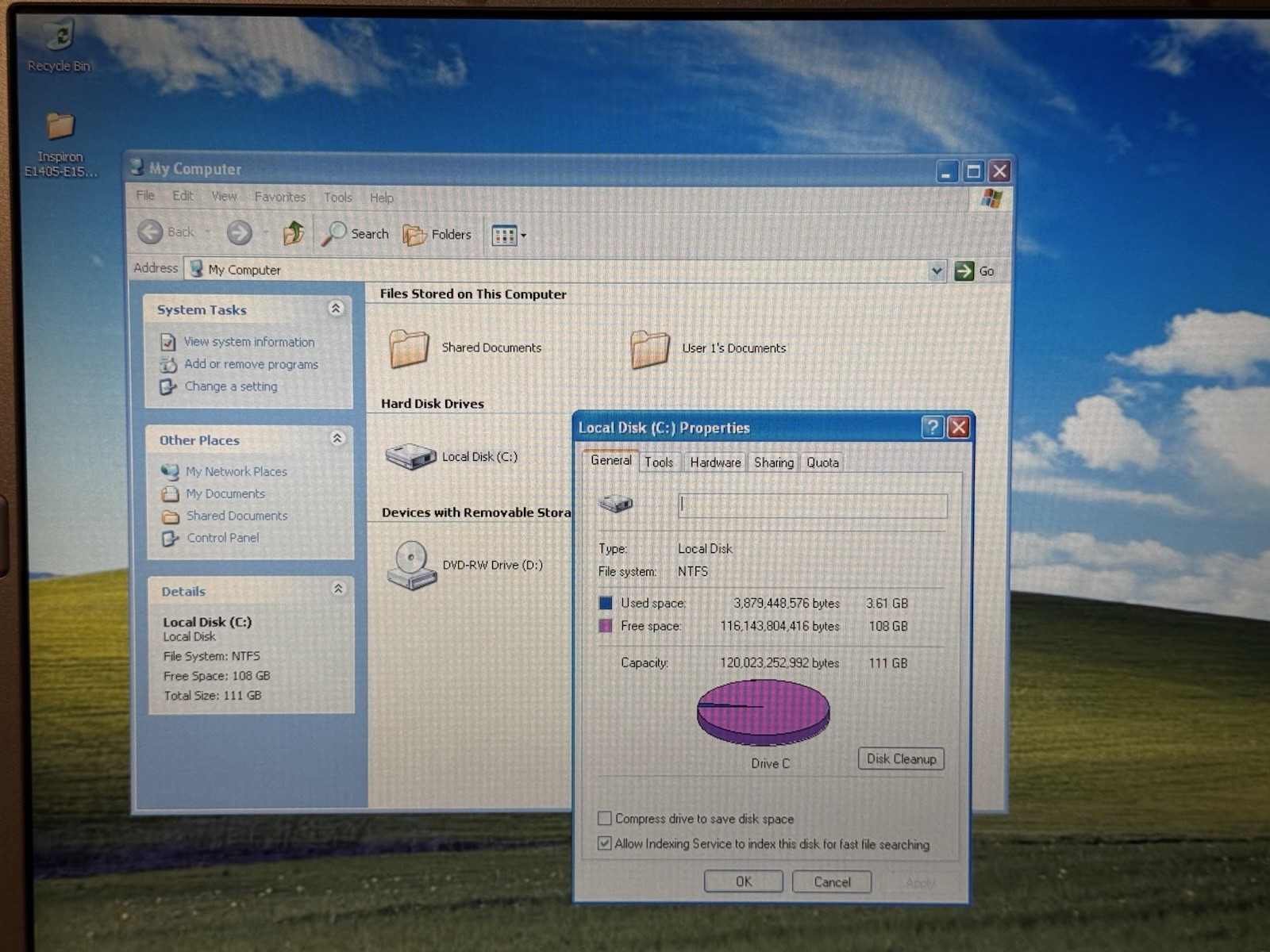Click the Back arrow toolbar button

[x=151, y=232]
